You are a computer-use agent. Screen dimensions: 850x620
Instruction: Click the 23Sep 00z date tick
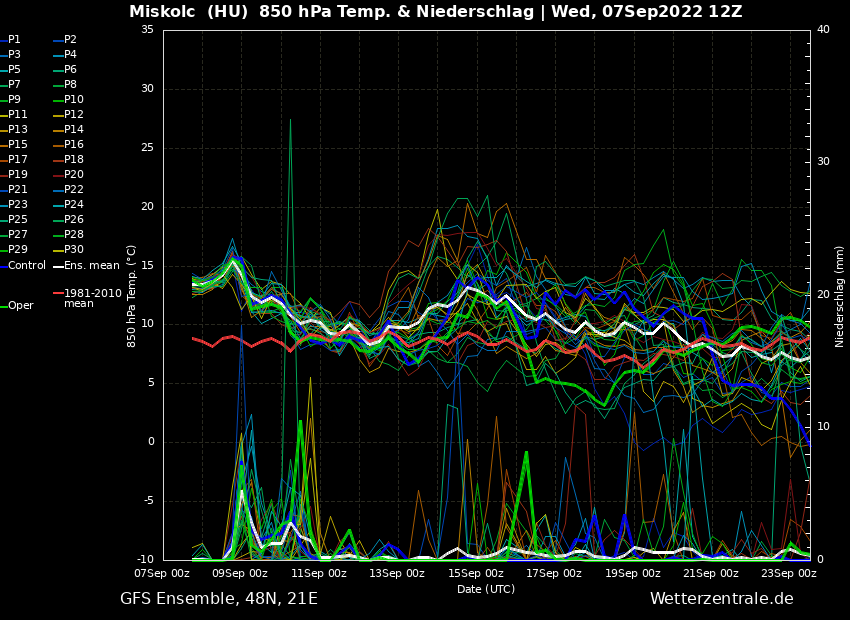789,574
